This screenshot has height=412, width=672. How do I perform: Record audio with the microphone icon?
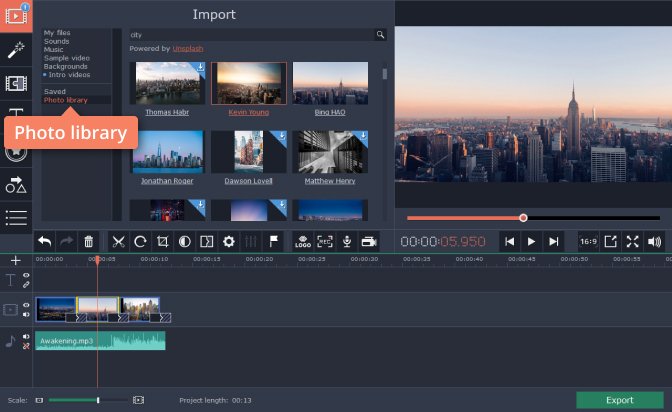[347, 242]
